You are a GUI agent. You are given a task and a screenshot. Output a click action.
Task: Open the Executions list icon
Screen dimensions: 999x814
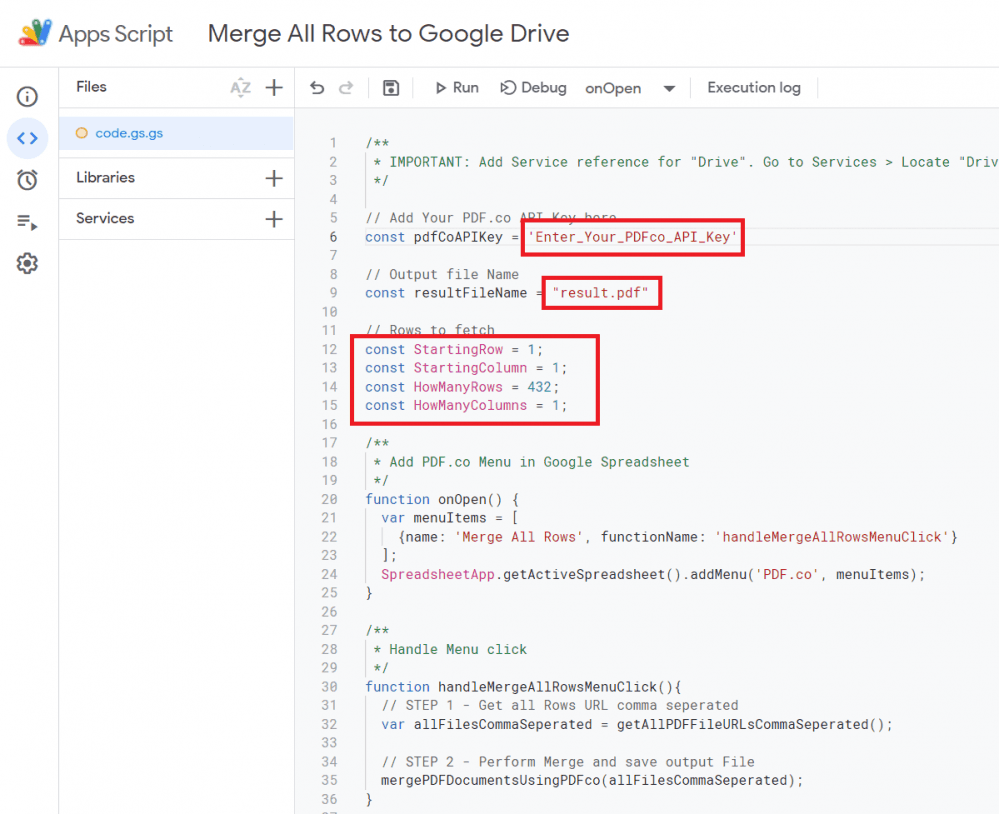27,222
